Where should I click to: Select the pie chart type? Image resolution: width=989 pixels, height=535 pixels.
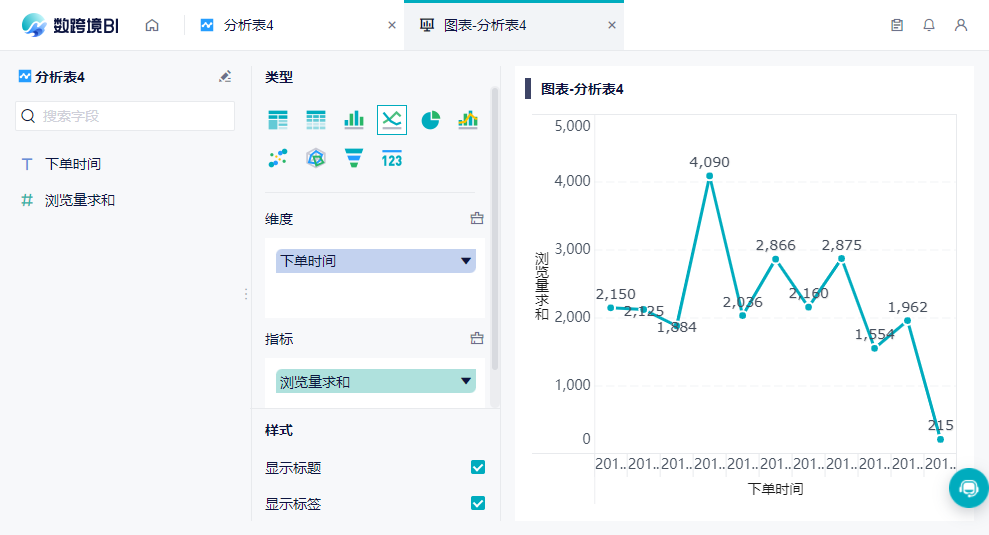(x=430, y=120)
